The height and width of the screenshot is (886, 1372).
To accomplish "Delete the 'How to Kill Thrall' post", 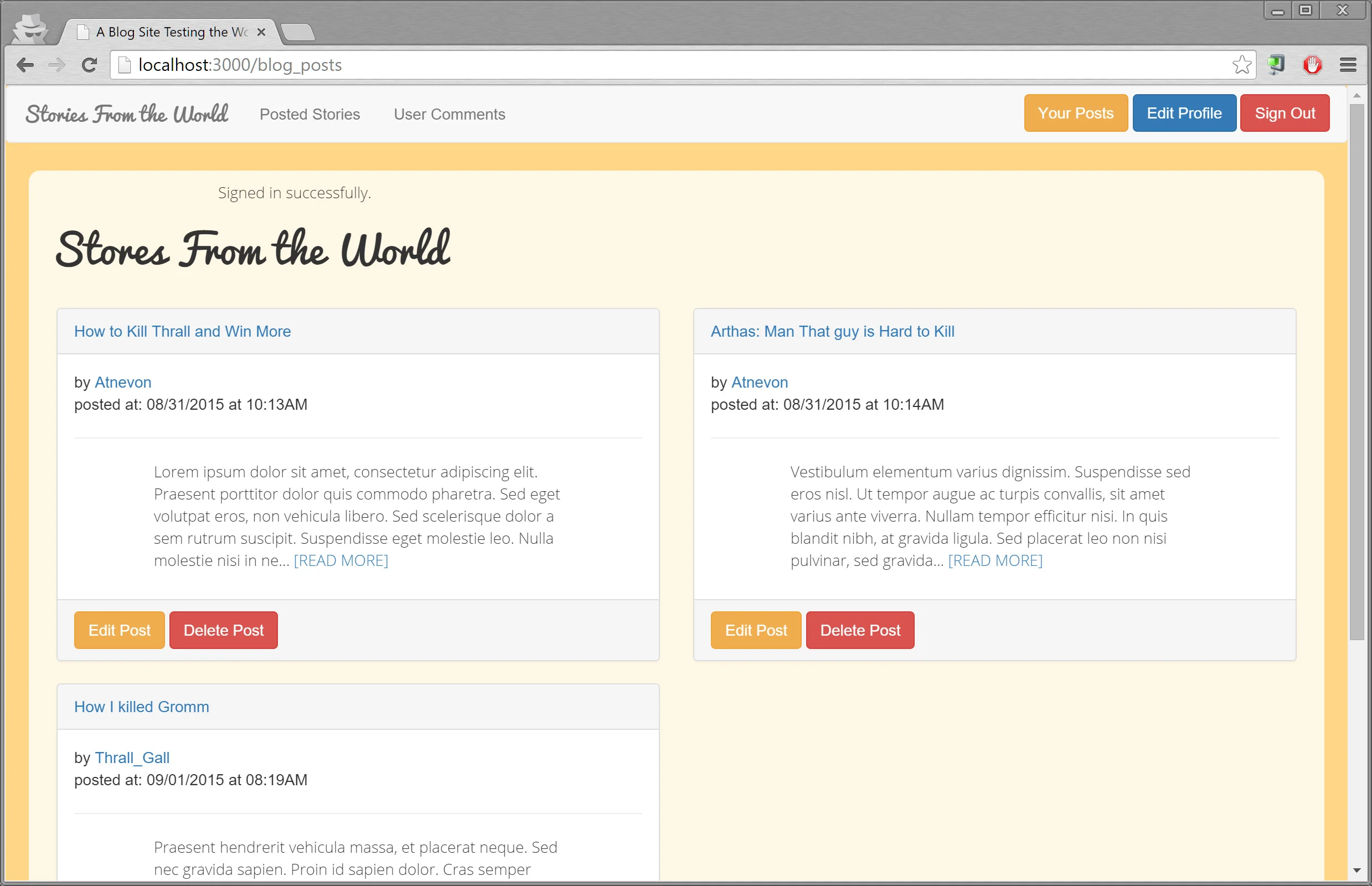I will point(223,630).
